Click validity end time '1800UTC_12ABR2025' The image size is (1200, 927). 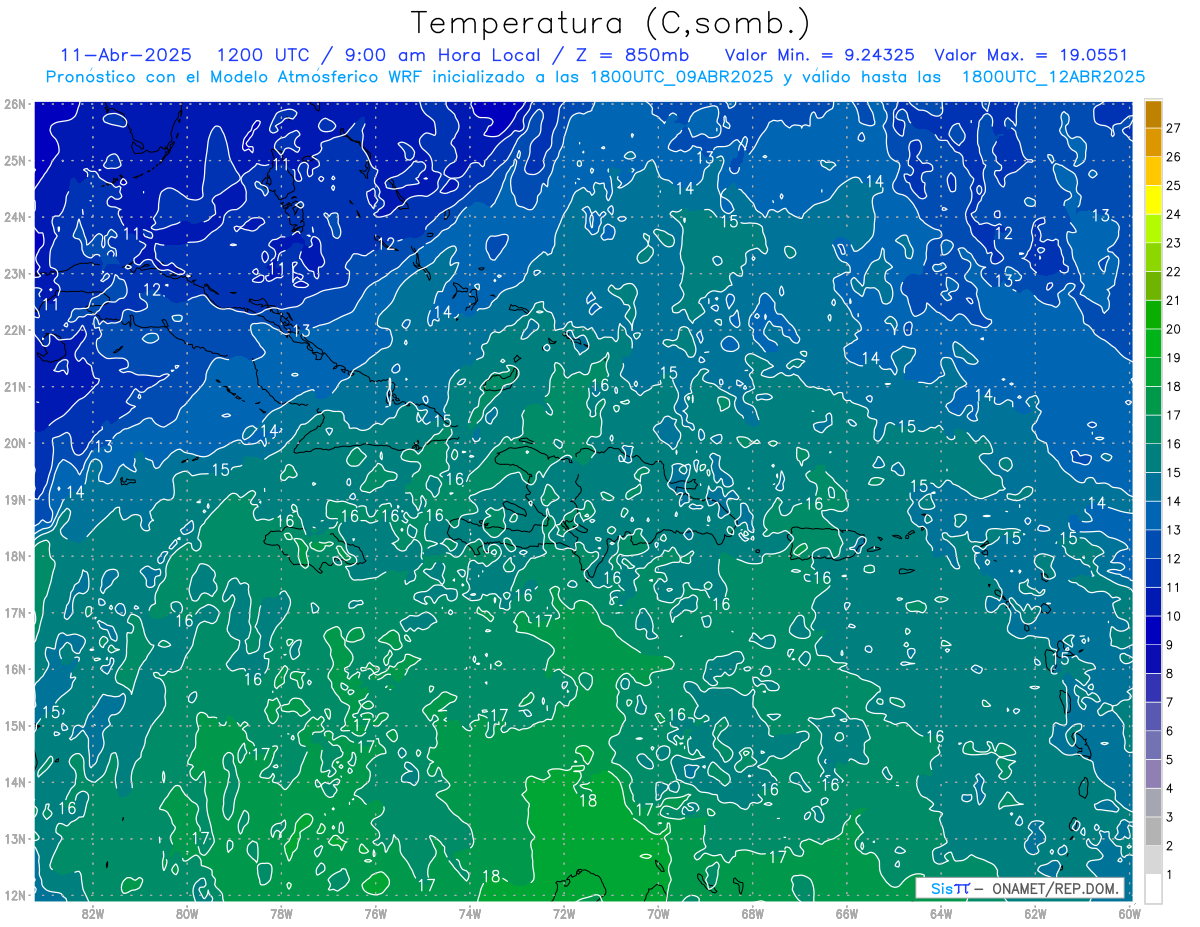point(1052,76)
